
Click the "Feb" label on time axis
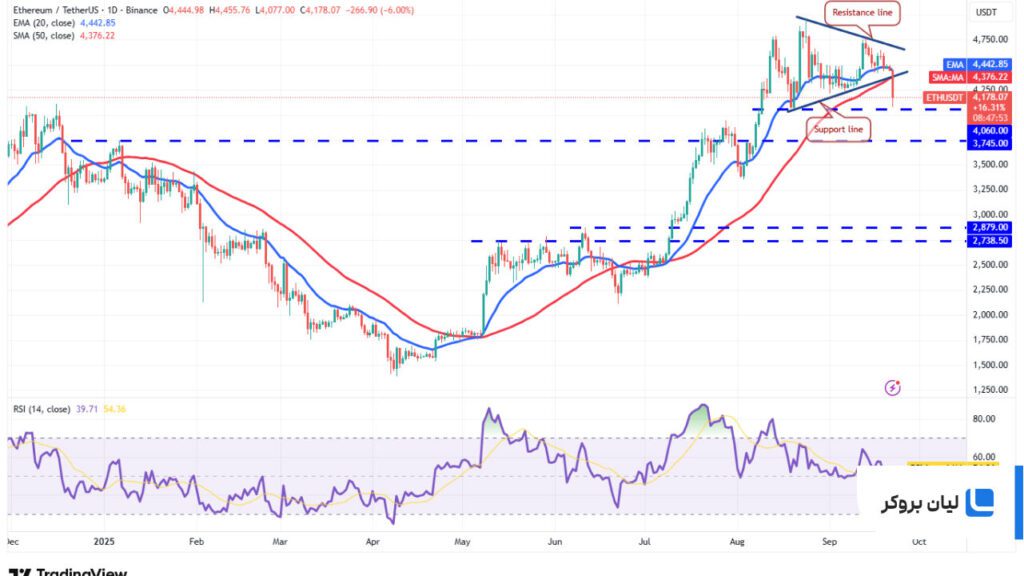coord(197,542)
